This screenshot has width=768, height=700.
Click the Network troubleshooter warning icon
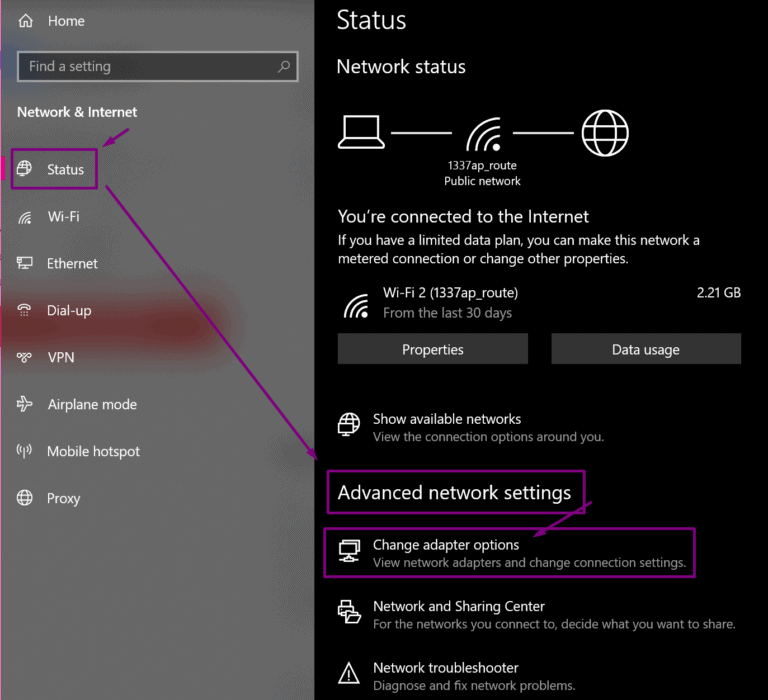click(x=349, y=673)
